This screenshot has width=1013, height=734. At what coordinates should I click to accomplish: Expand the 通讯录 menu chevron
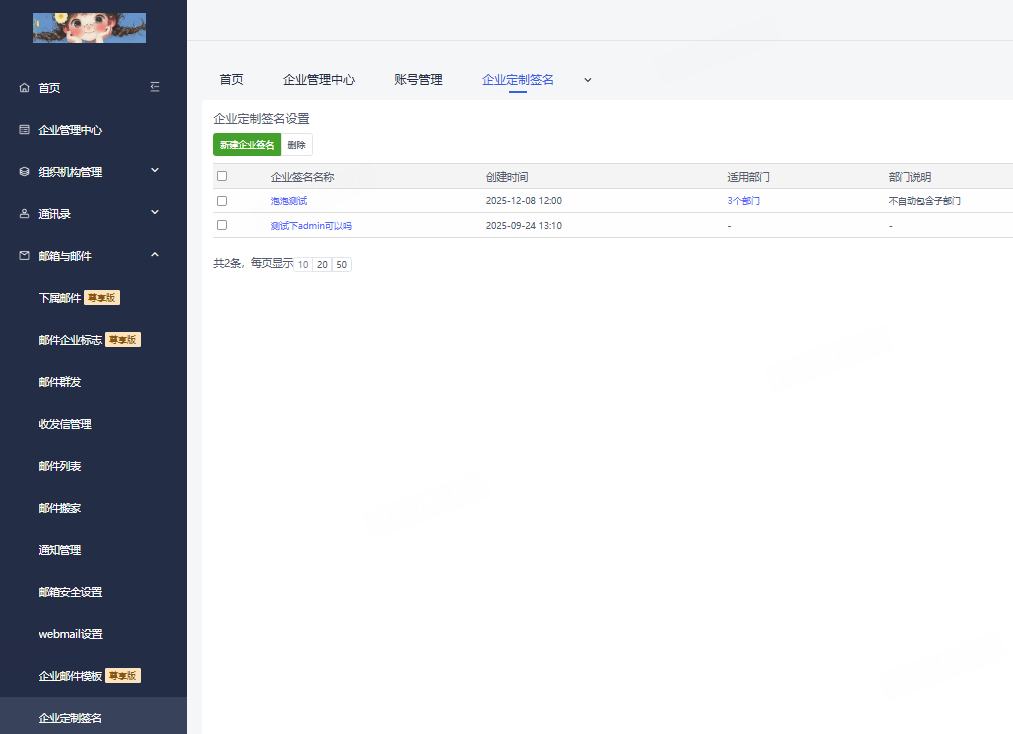[x=155, y=213]
